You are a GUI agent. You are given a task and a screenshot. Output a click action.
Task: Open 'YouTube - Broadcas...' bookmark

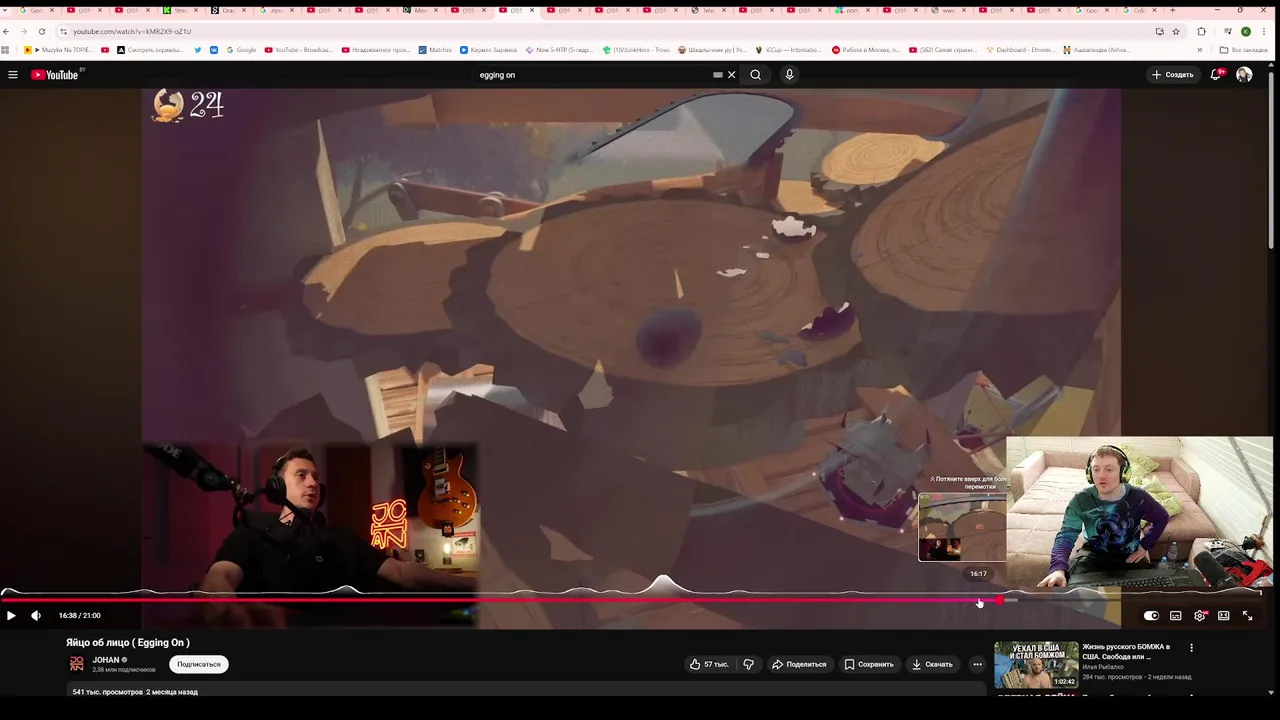point(298,50)
